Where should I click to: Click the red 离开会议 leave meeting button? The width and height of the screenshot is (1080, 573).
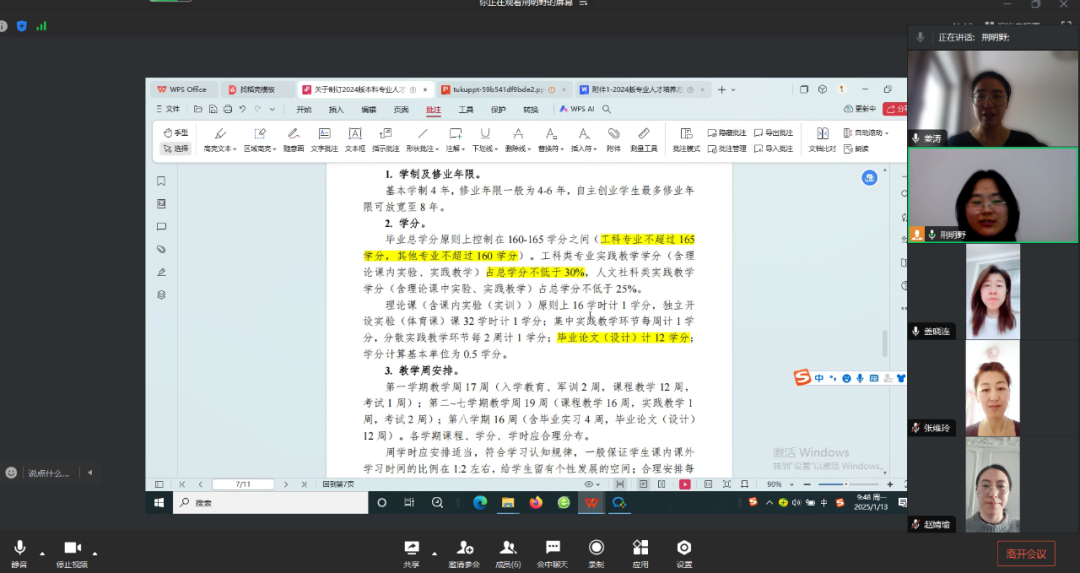click(1025, 553)
